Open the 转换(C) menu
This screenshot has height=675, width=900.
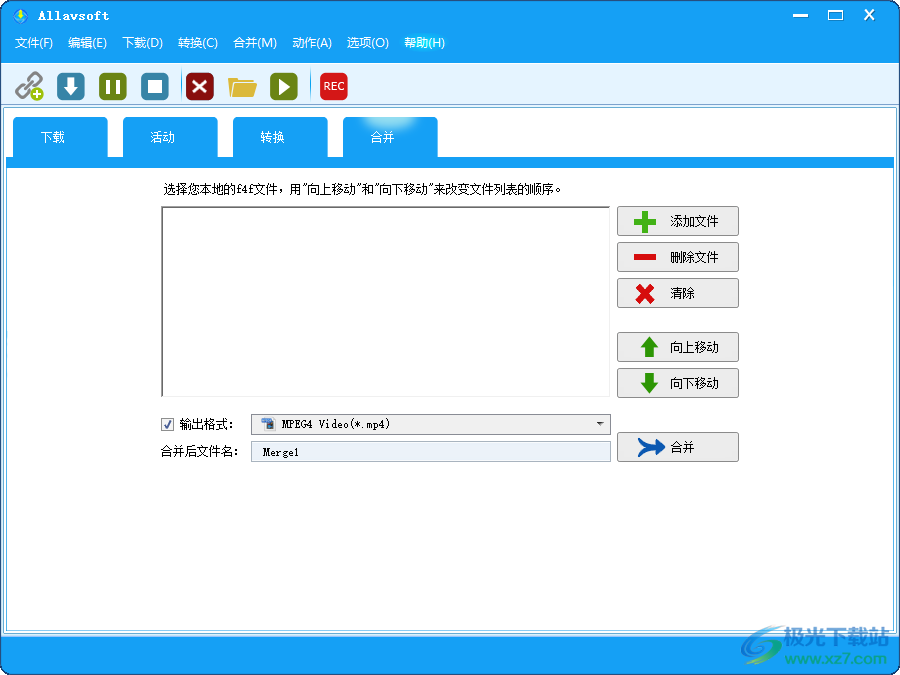(x=198, y=43)
